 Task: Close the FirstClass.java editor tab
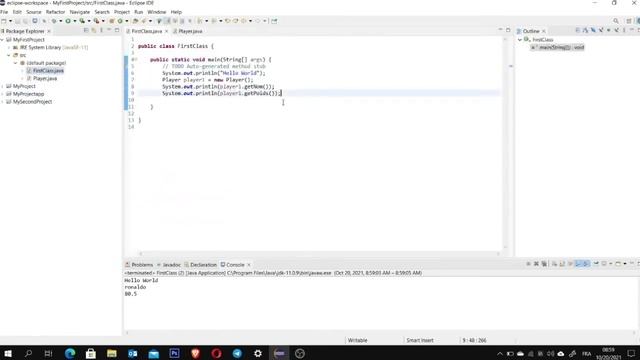[167, 31]
